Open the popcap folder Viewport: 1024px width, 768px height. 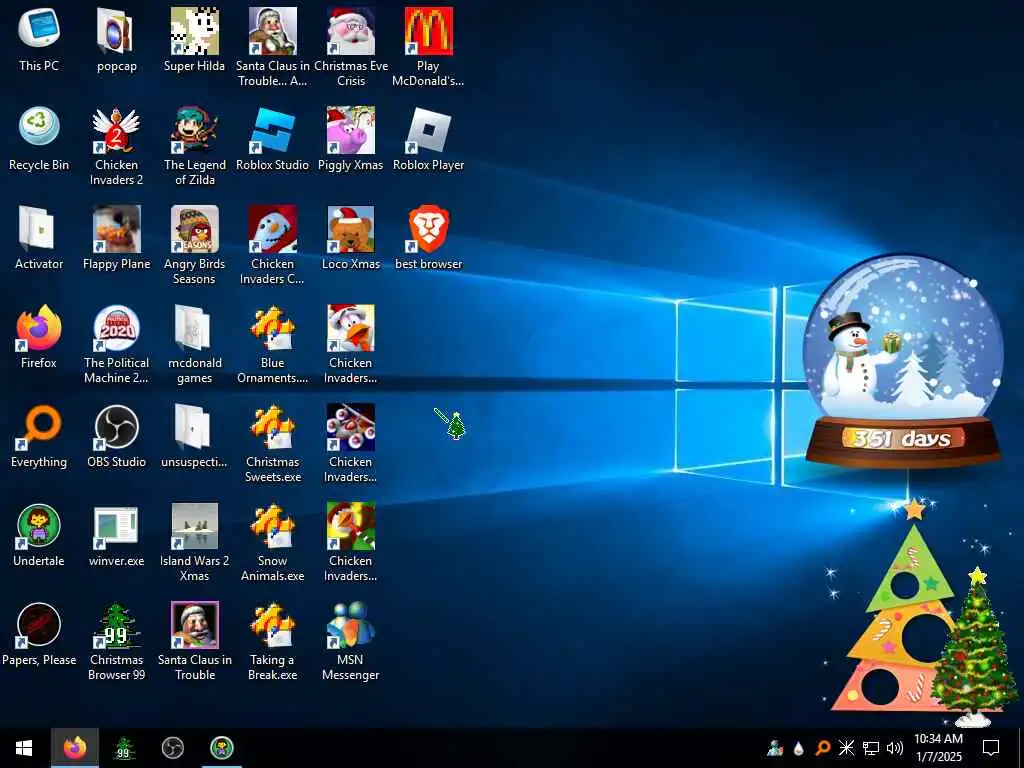(116, 39)
